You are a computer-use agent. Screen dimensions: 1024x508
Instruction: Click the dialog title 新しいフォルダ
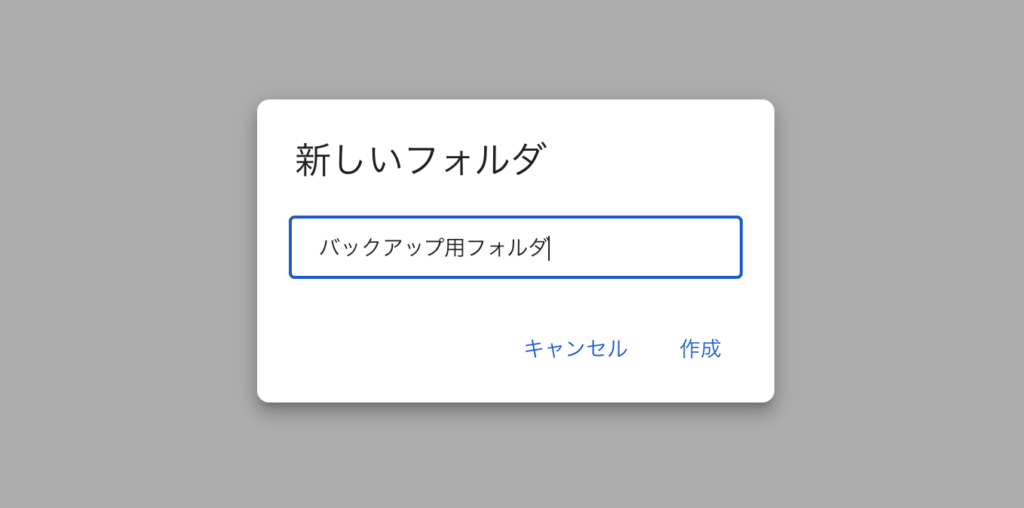(421, 160)
